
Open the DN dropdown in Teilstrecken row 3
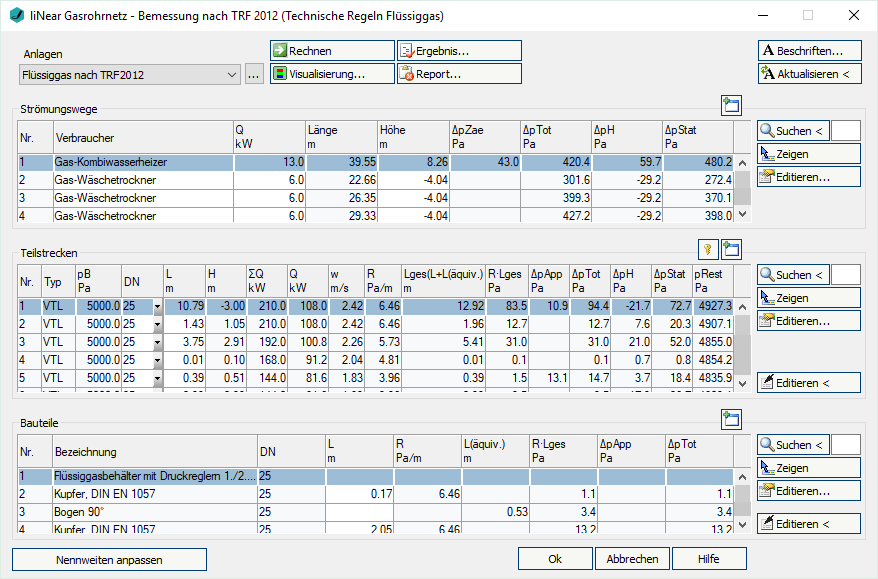pyautogui.click(x=157, y=342)
